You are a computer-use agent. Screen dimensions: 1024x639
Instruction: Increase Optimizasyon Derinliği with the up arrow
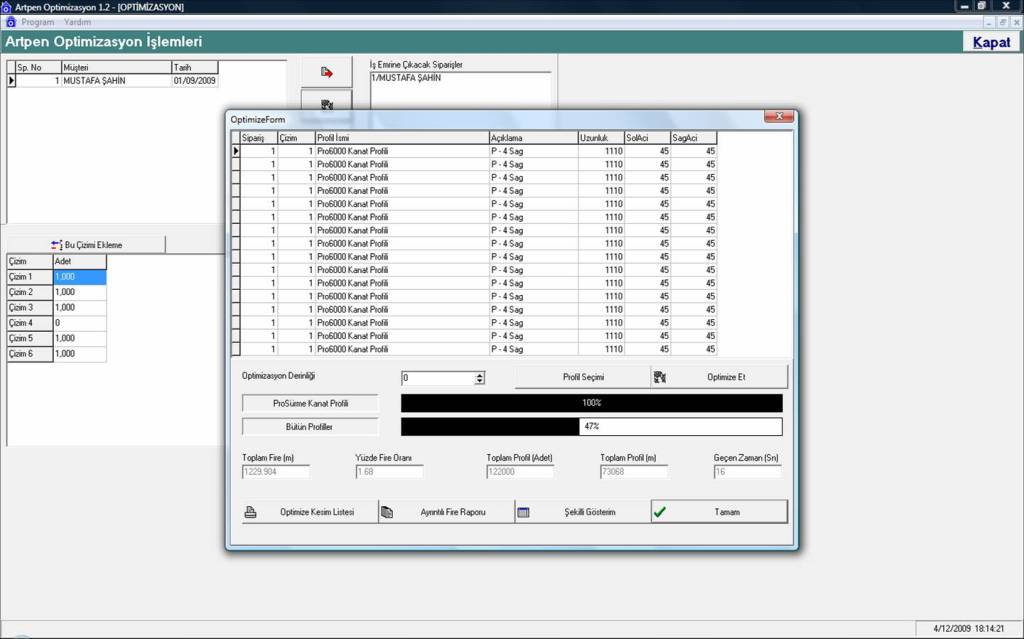click(x=480, y=374)
